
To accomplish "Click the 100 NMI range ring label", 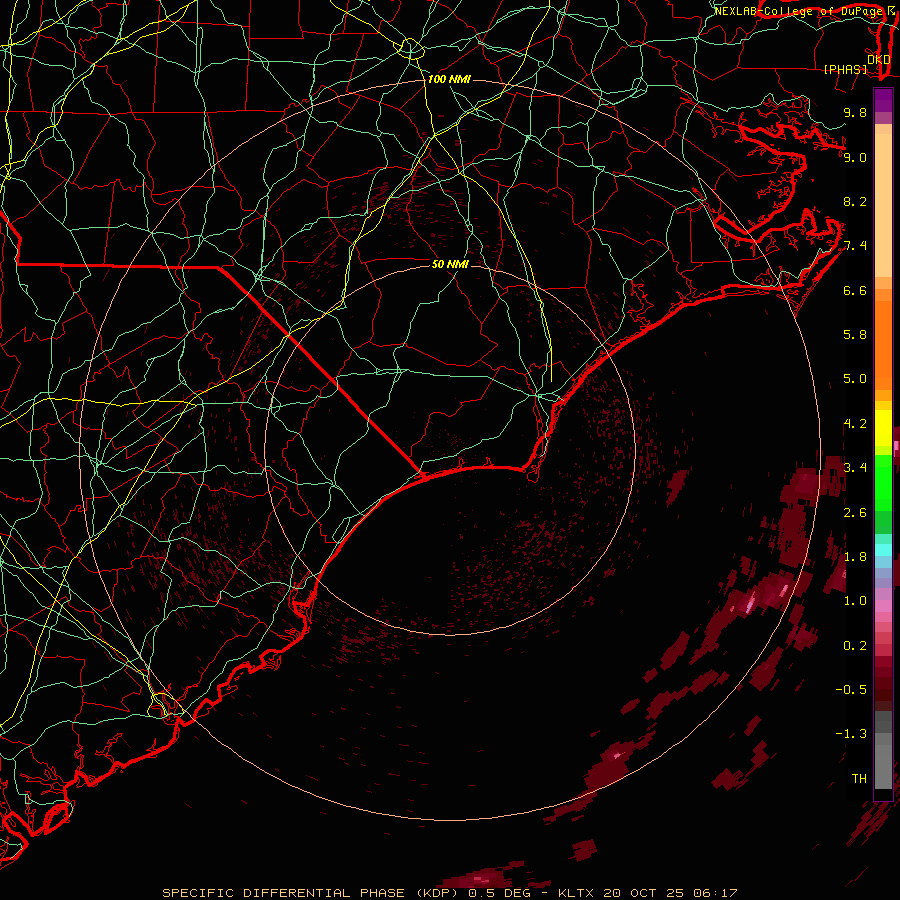I will point(449,79).
